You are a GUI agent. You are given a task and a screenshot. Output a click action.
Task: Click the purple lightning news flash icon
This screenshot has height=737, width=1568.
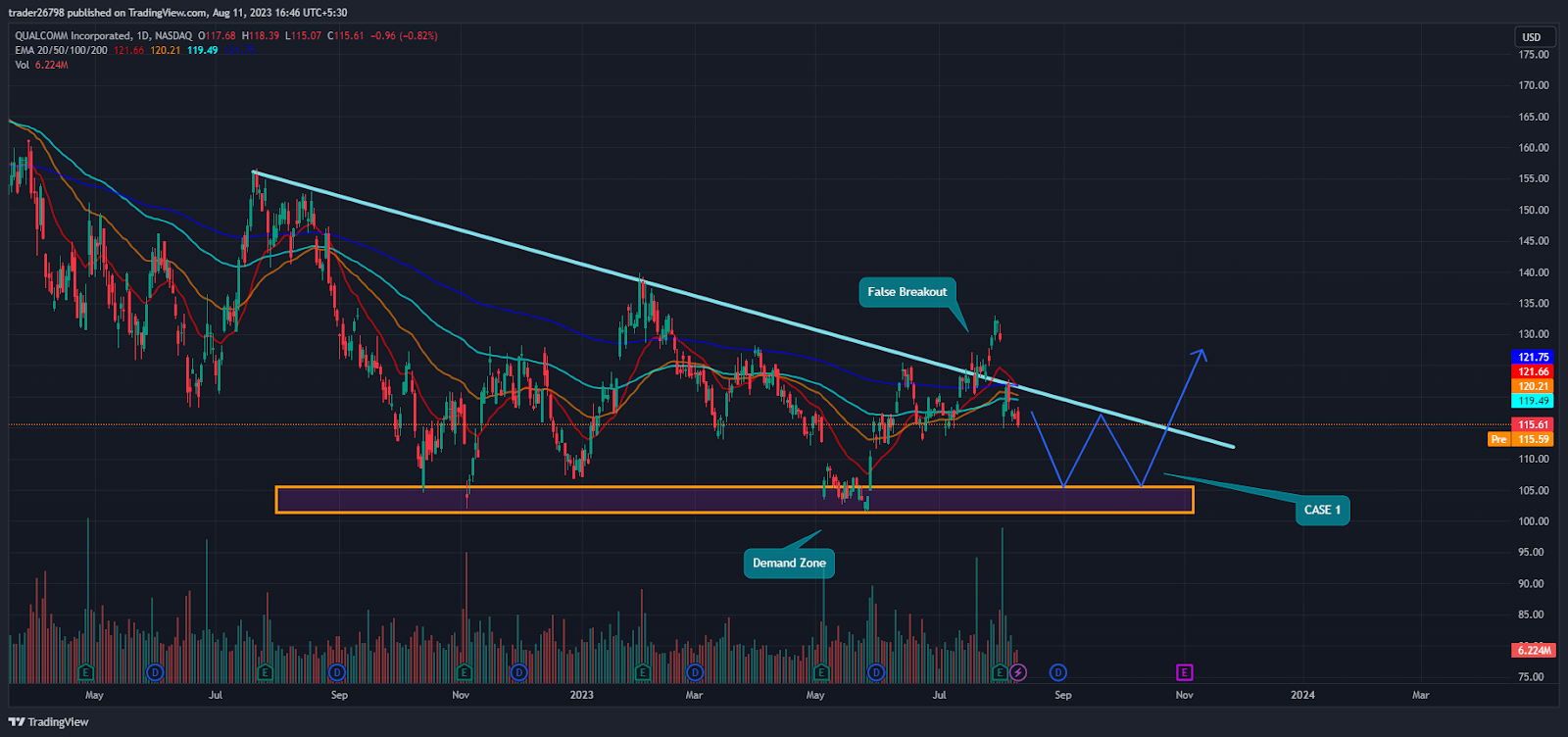coord(1018,672)
